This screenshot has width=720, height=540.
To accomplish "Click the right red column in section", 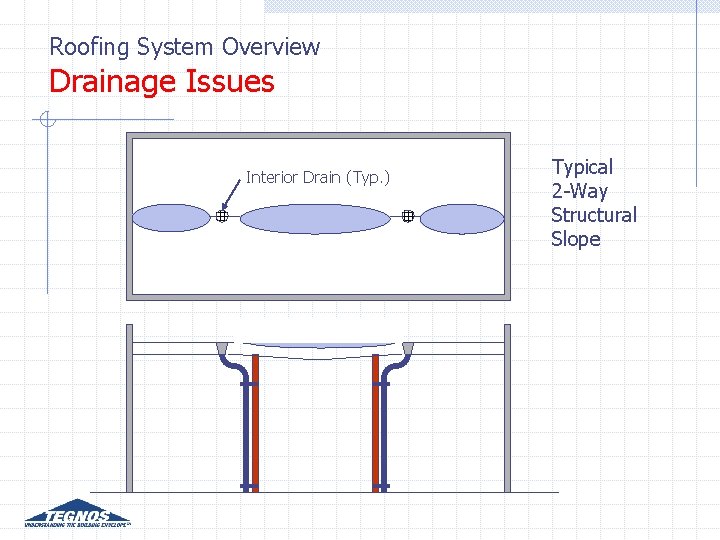I will [376, 423].
